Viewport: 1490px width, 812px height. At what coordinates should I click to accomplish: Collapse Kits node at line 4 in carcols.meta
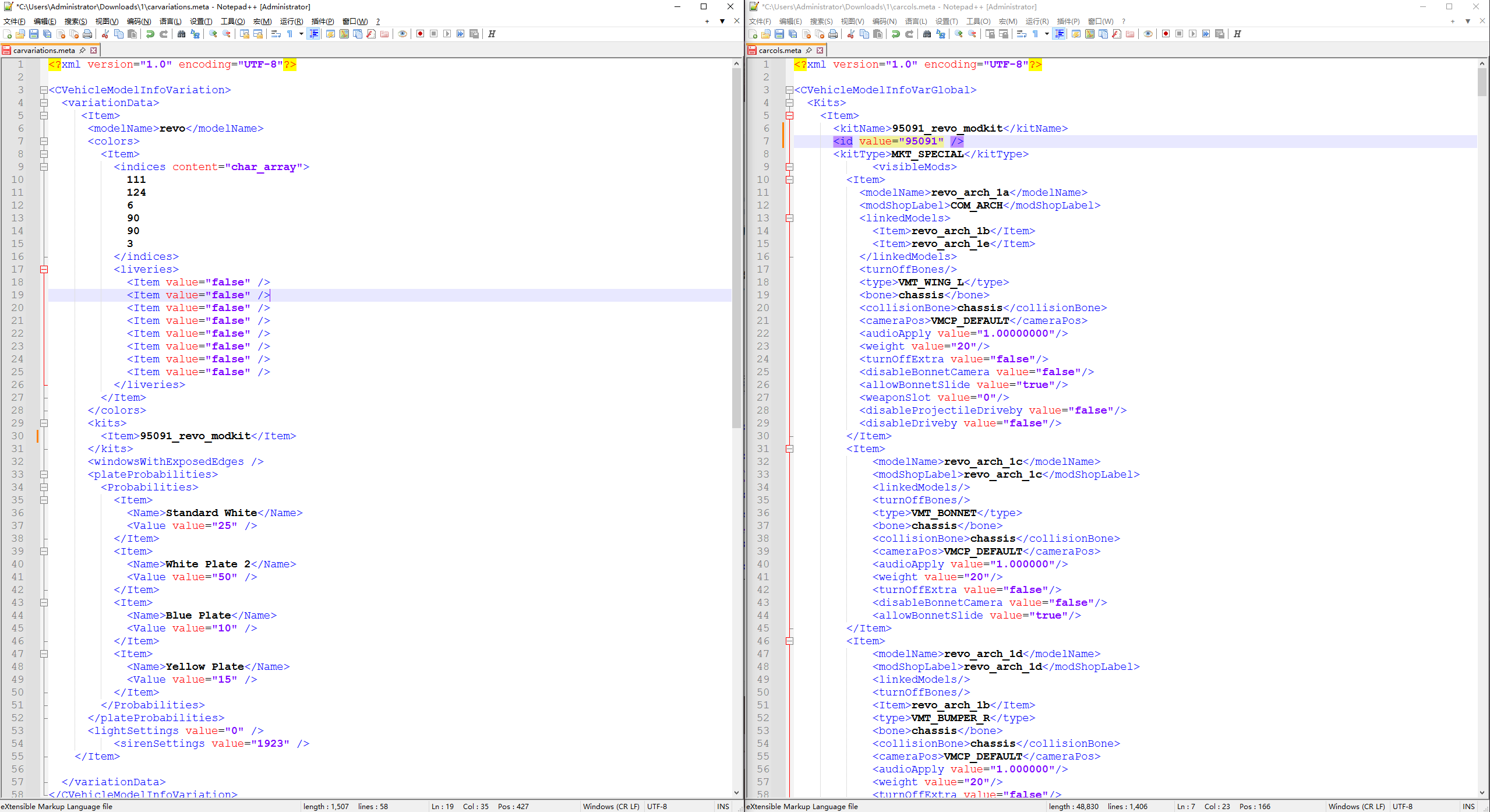tap(789, 103)
